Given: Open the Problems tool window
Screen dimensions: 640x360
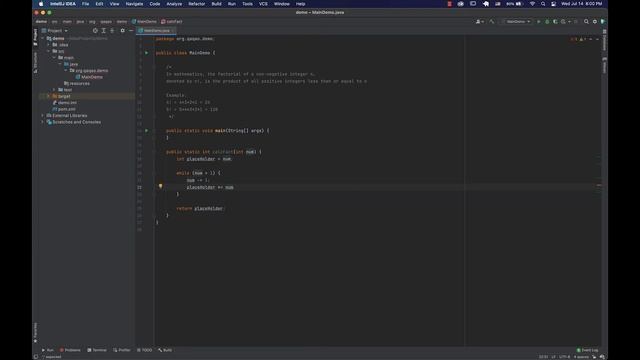Looking at the screenshot, I should [x=70, y=350].
